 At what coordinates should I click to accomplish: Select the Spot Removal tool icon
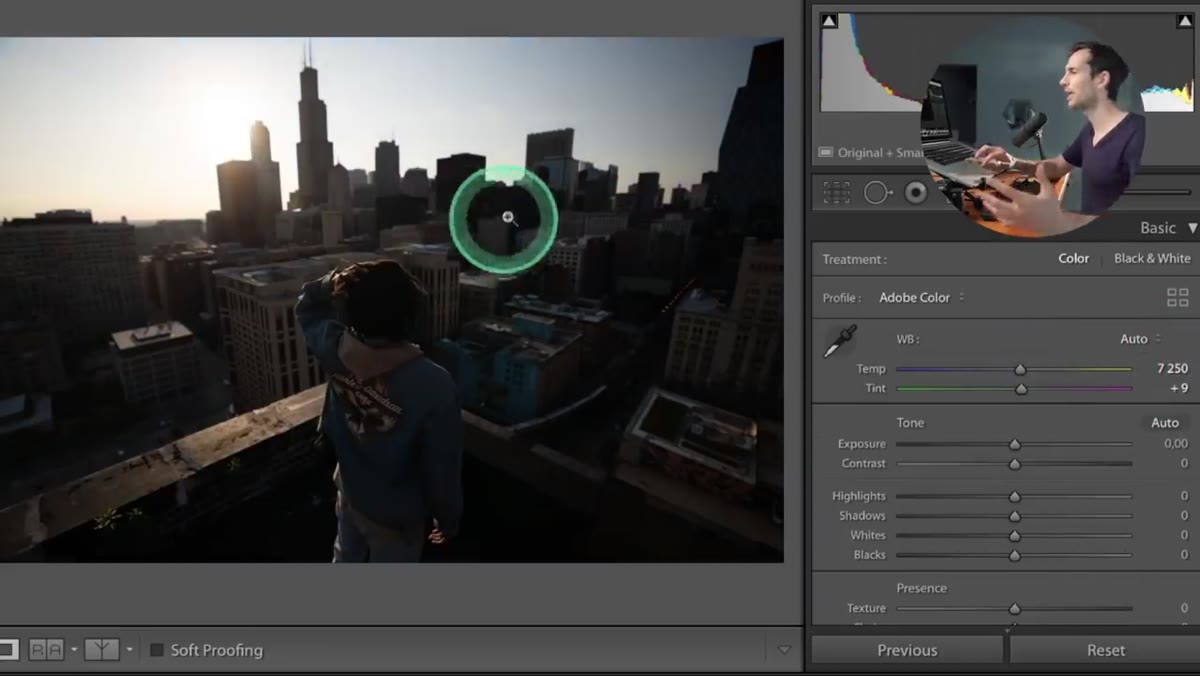coord(877,192)
